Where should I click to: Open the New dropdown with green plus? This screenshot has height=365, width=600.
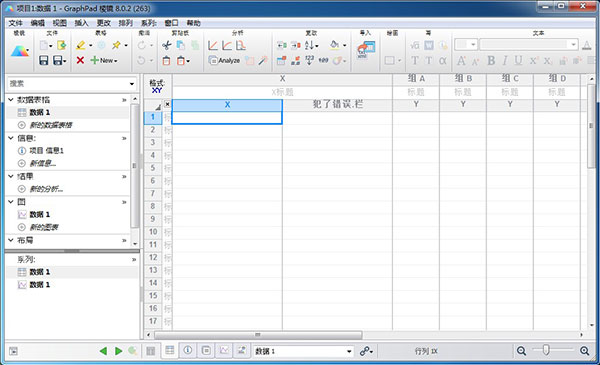point(104,60)
